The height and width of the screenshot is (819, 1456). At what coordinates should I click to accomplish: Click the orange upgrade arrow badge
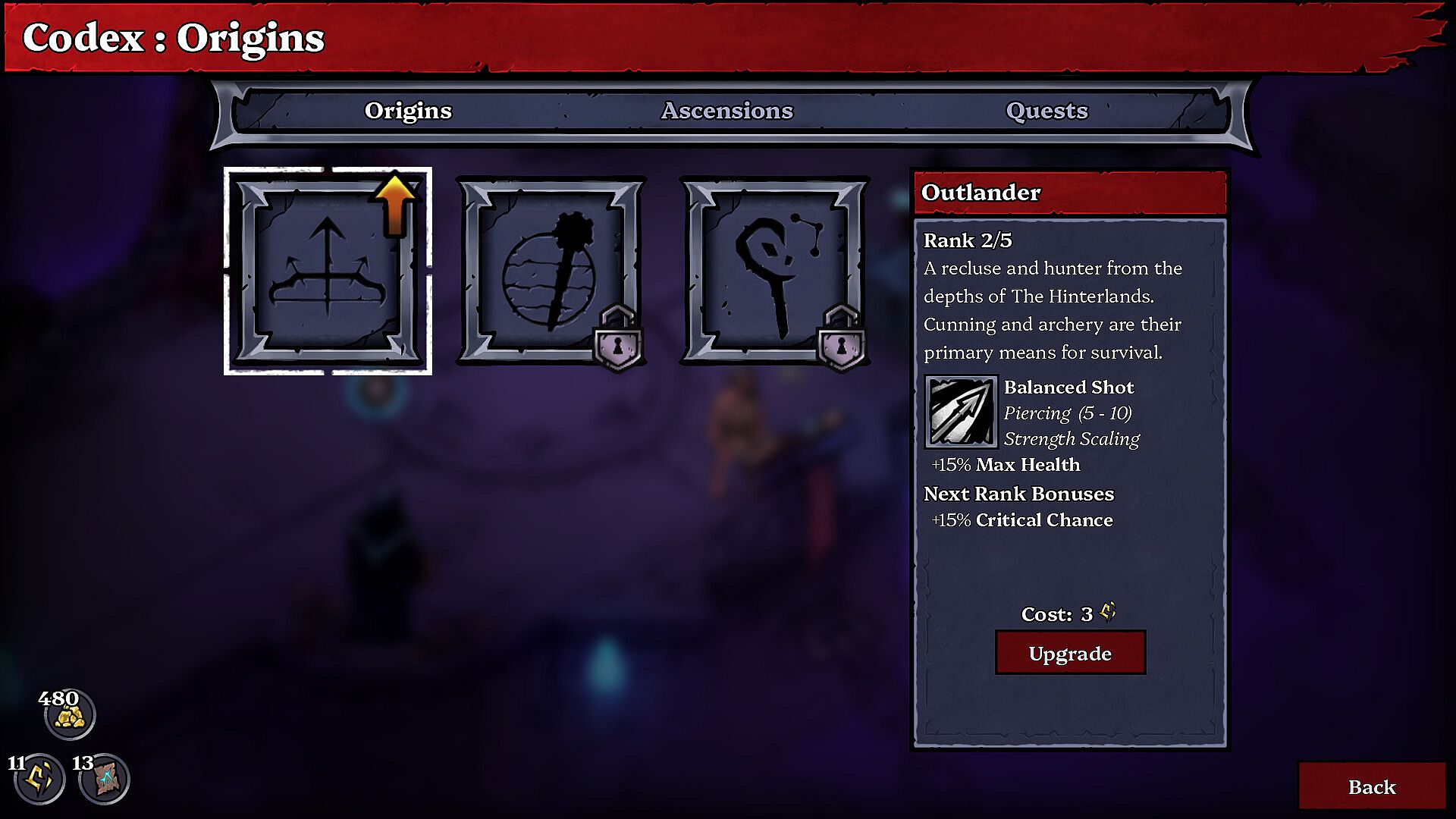coord(395,206)
